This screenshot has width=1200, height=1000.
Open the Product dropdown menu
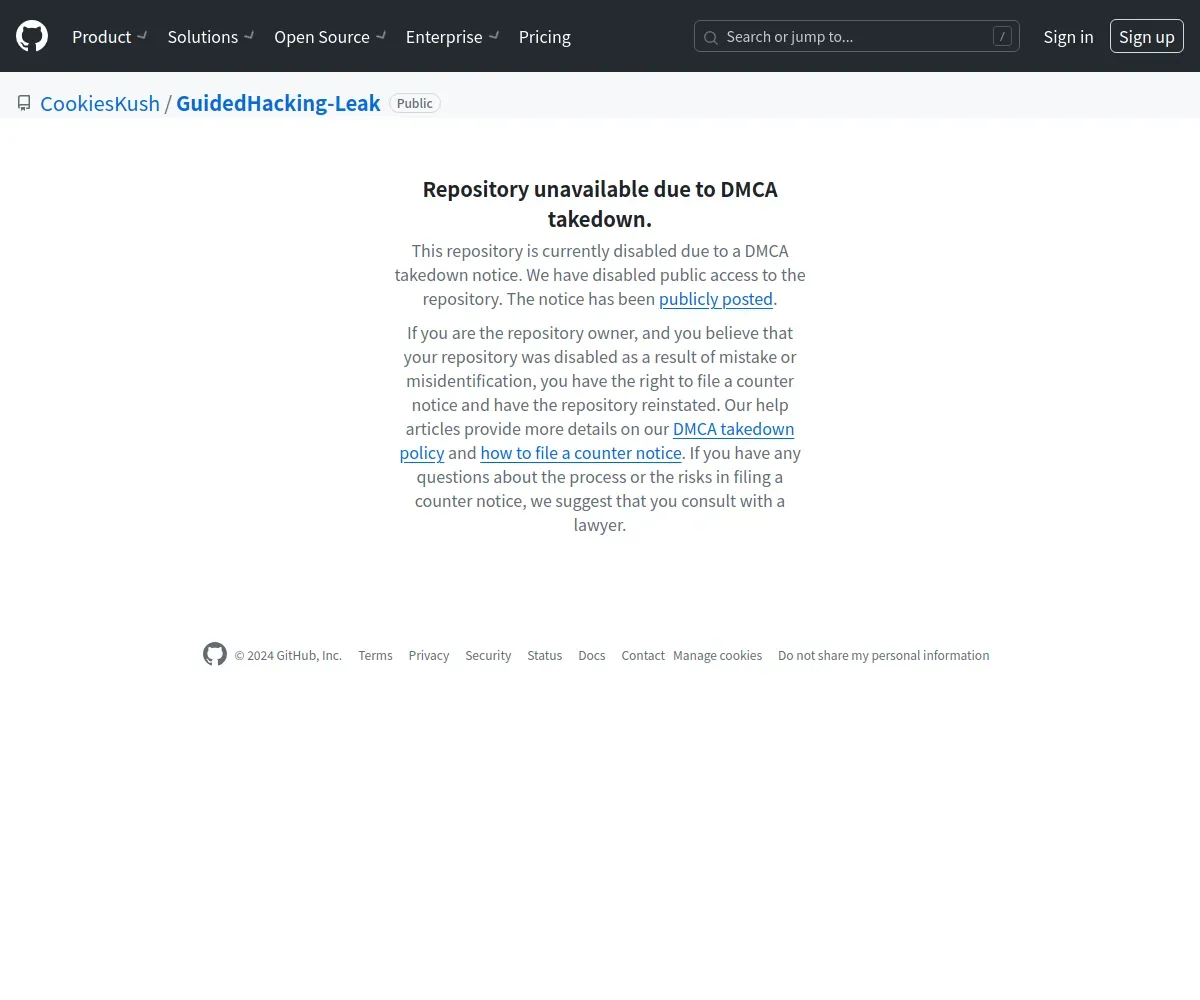[110, 37]
